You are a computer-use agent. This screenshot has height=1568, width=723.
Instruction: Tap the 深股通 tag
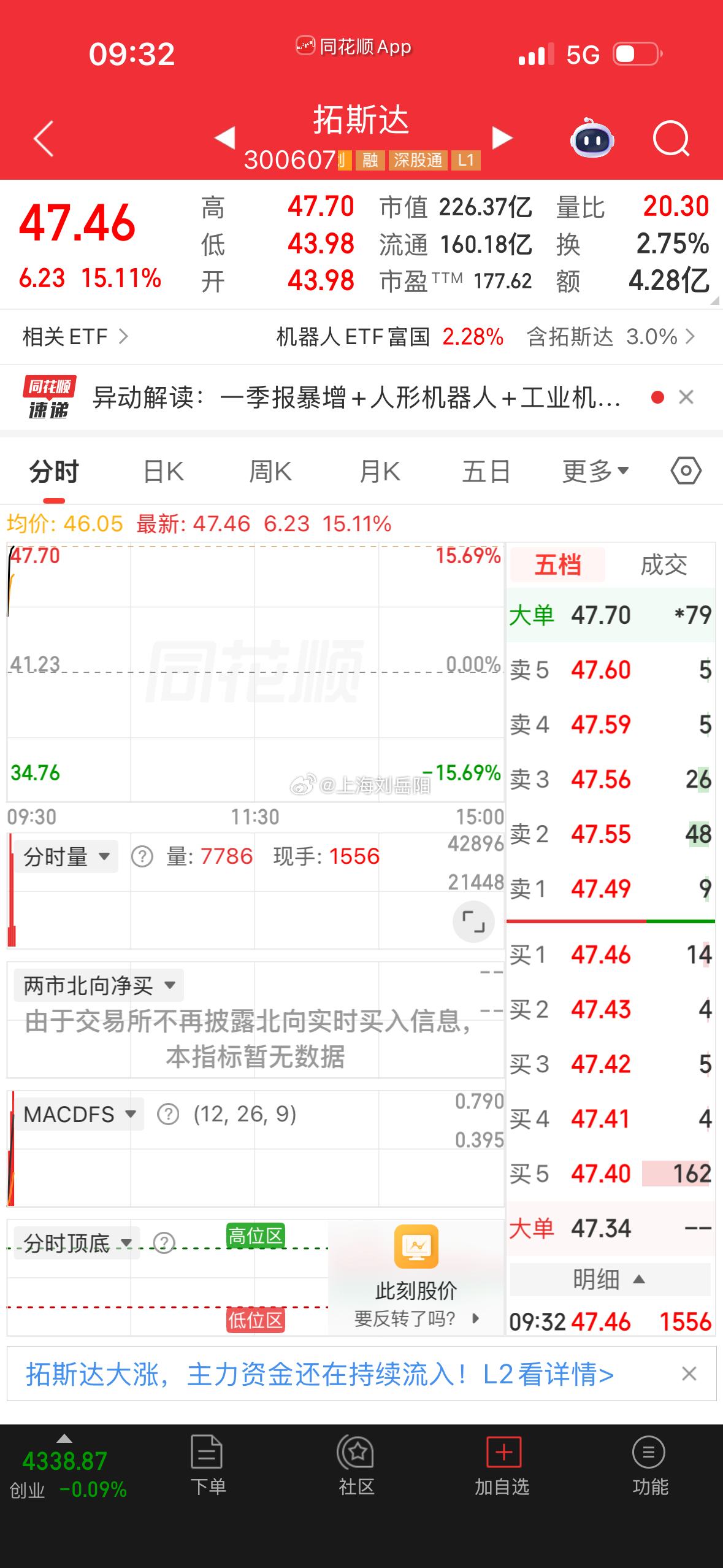[418, 160]
